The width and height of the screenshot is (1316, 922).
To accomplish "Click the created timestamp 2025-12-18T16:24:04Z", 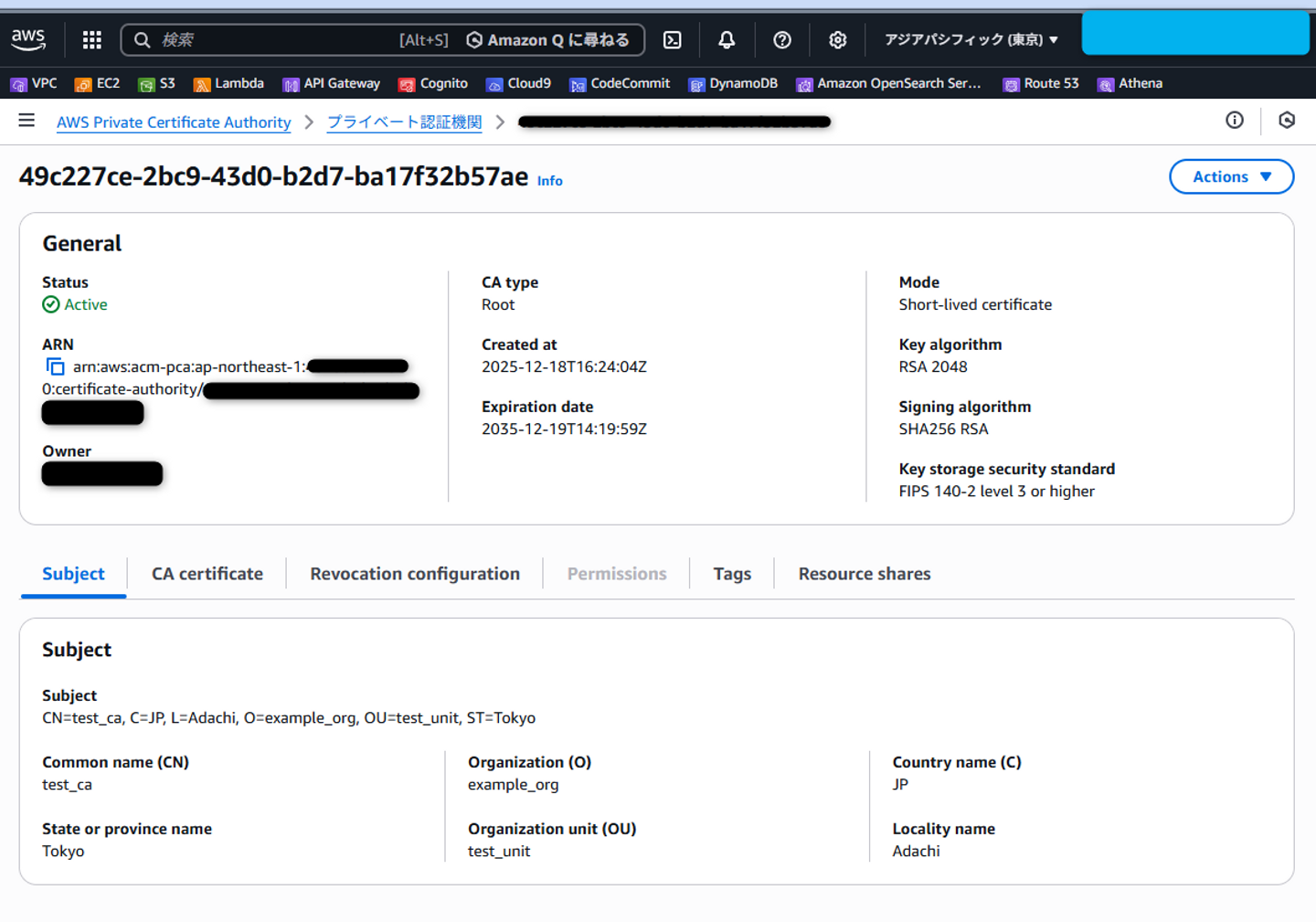I will click(564, 366).
